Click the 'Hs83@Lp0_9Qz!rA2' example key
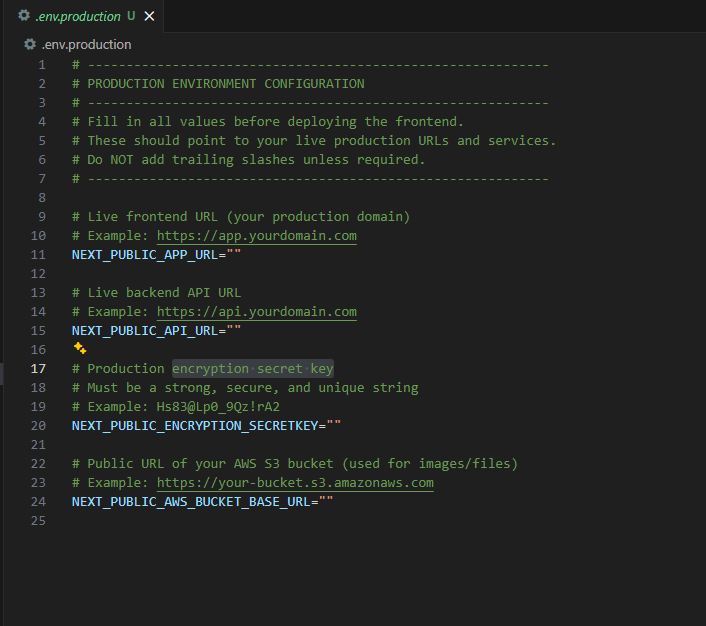Viewport: 706px width, 626px height. click(218, 407)
